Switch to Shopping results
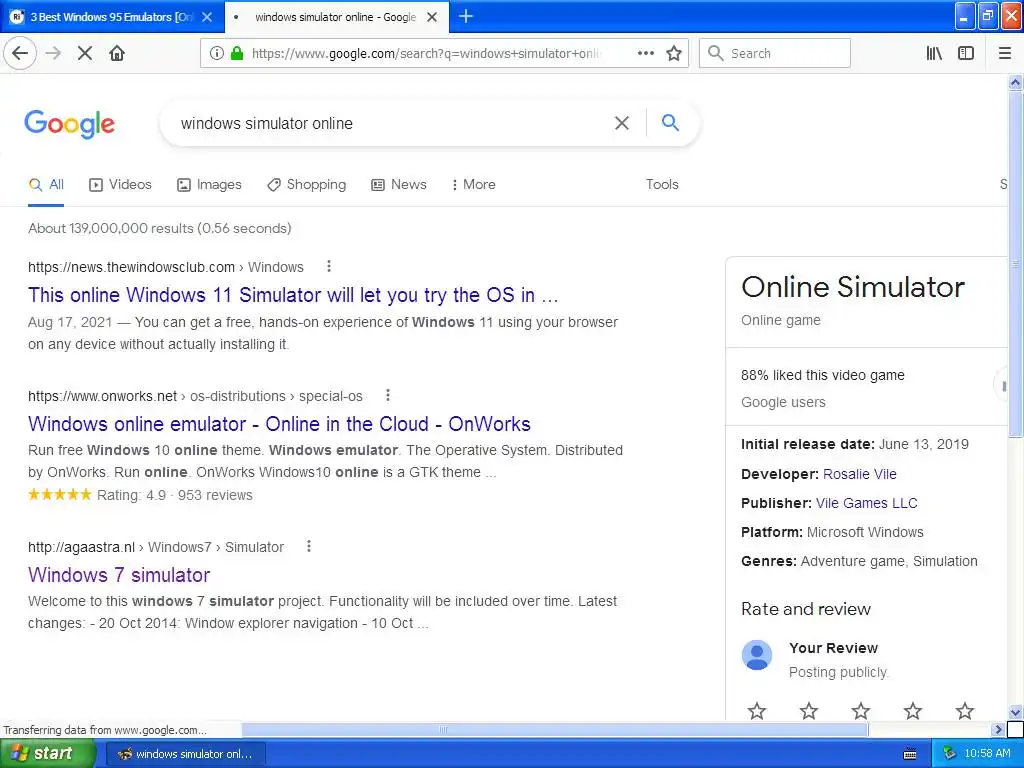The width and height of the screenshot is (1024, 768). point(307,185)
